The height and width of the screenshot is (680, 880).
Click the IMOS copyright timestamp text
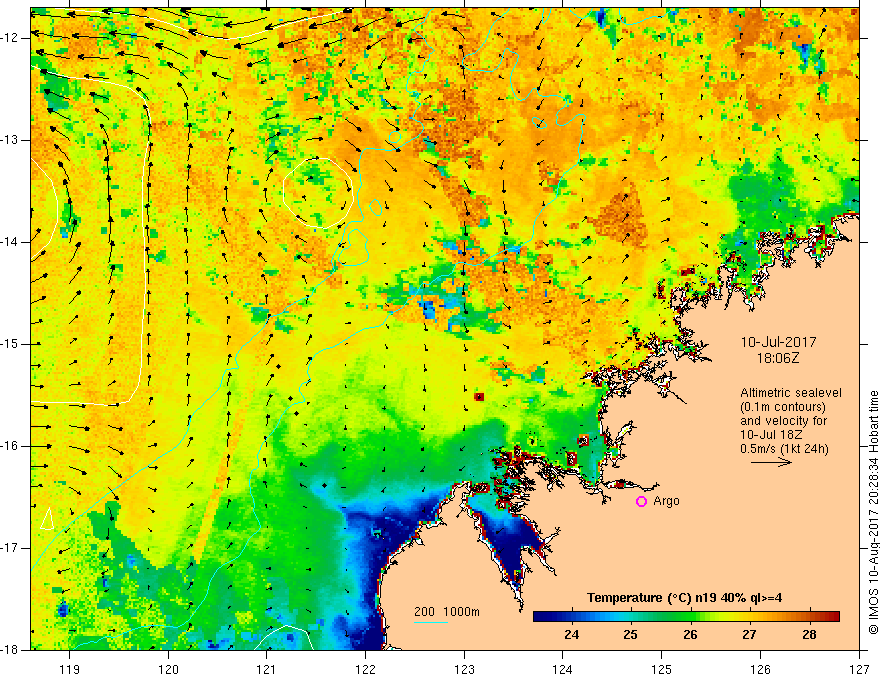(873, 512)
